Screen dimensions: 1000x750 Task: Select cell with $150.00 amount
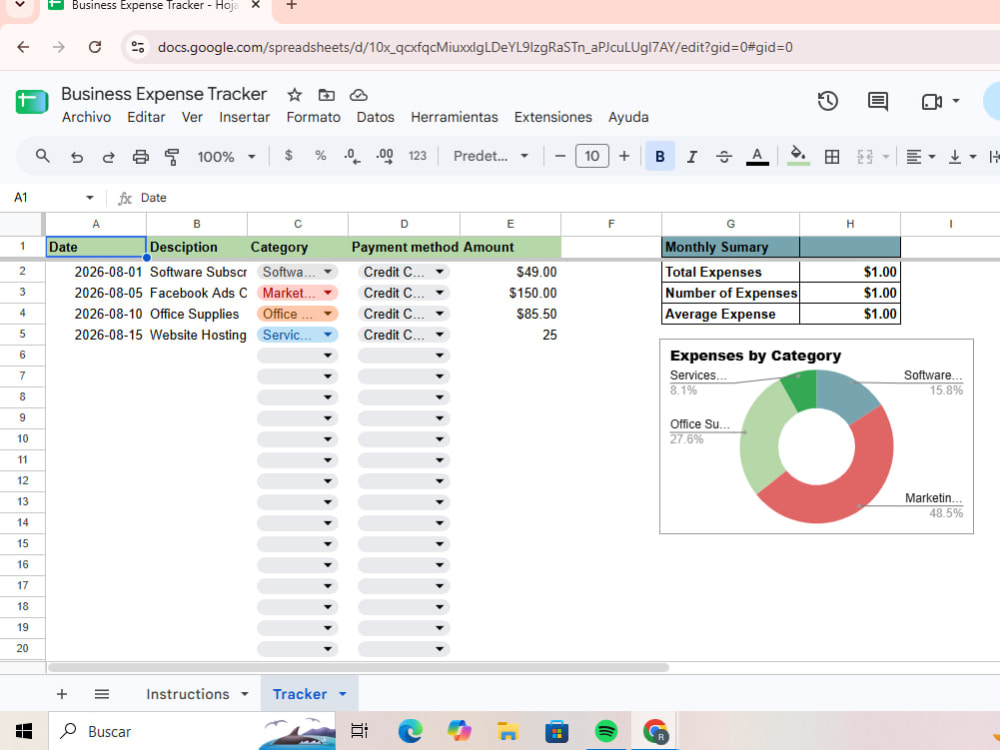[510, 293]
